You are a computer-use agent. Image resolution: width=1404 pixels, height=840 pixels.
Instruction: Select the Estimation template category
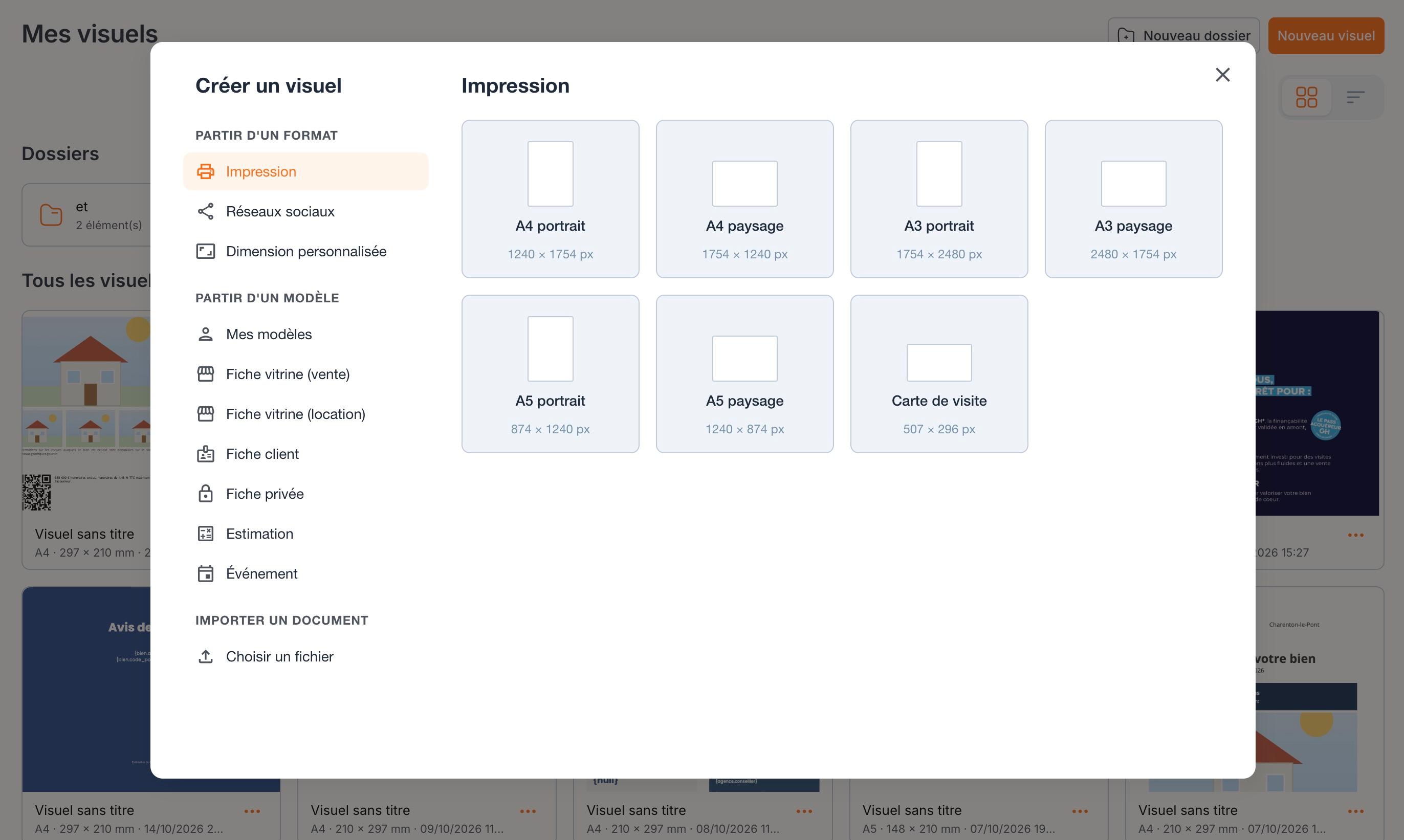305,534
